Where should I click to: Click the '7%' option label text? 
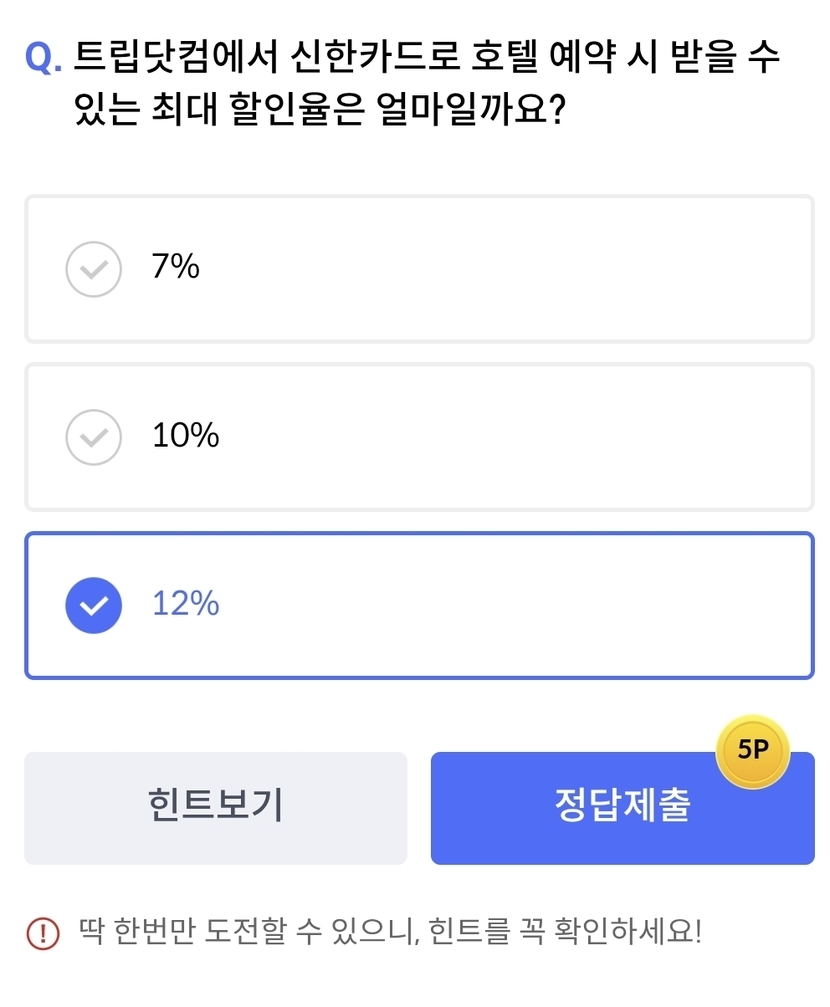[x=176, y=267]
